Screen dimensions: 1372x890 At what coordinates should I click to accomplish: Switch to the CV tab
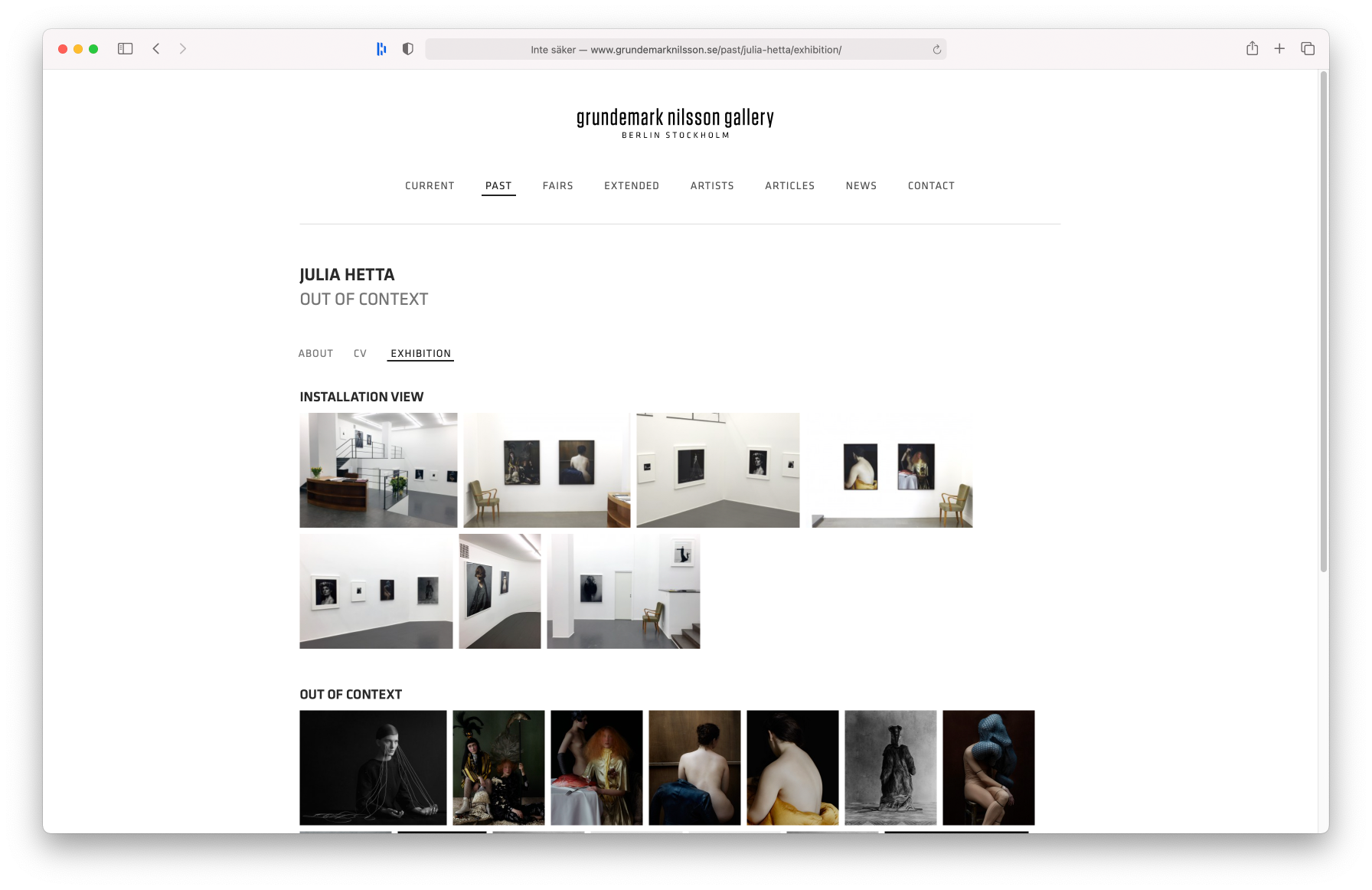click(x=360, y=354)
